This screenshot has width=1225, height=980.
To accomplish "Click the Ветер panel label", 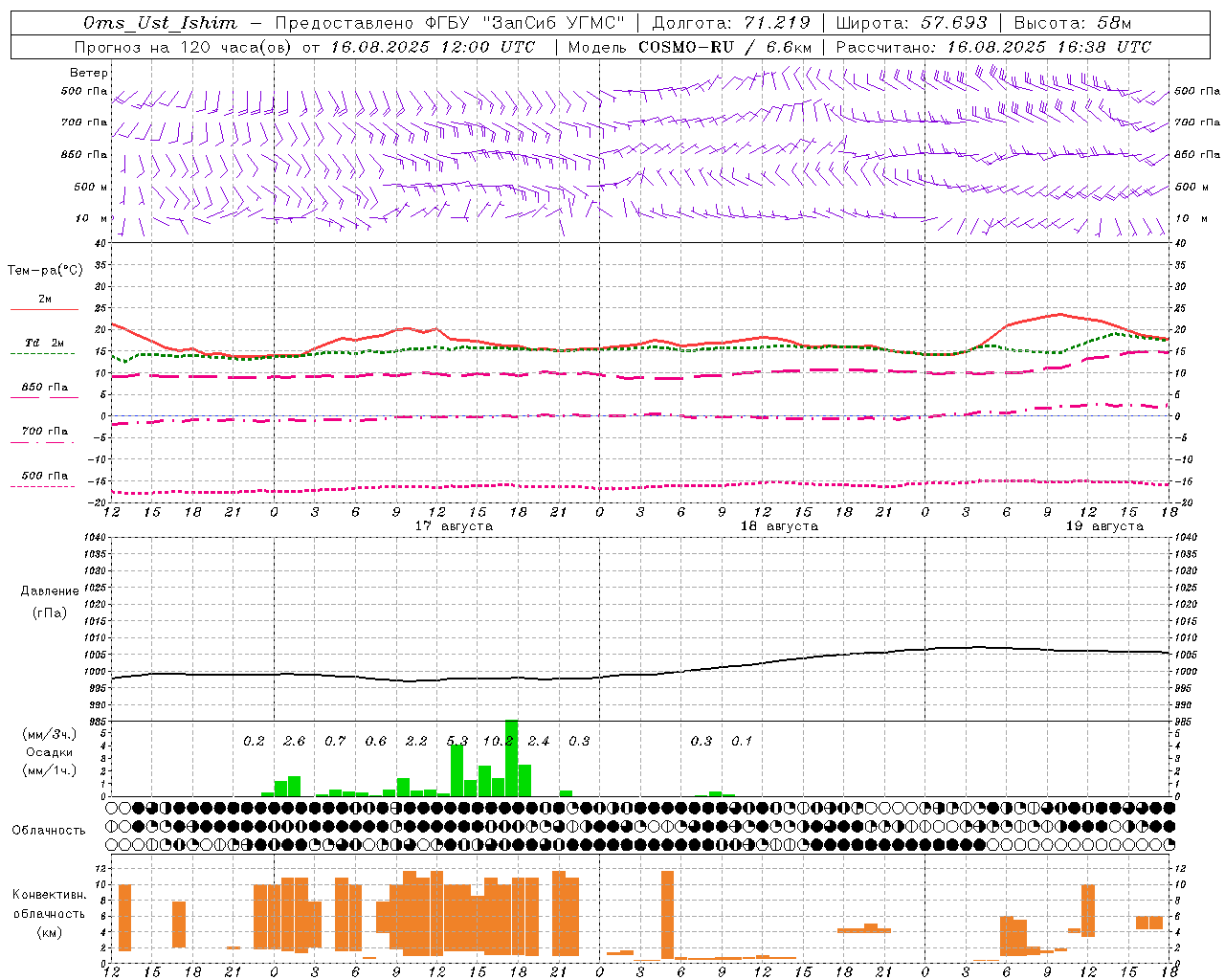I will [88, 73].
